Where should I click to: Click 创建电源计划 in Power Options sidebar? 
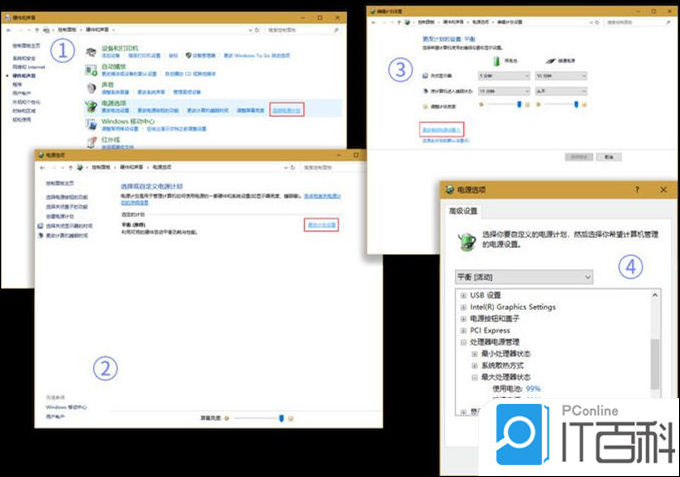(60, 216)
